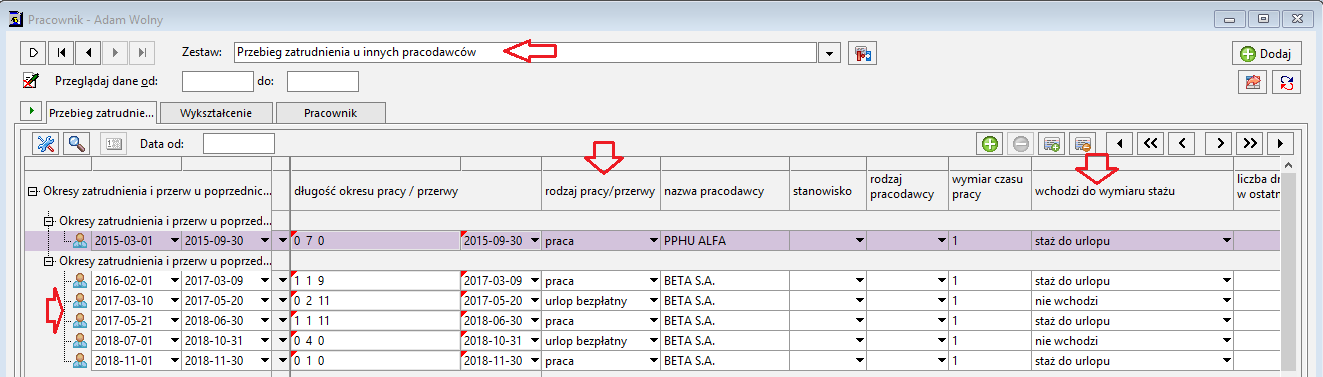
Task: Click the numeric calendar icon before Data od
Action: [x=113, y=144]
